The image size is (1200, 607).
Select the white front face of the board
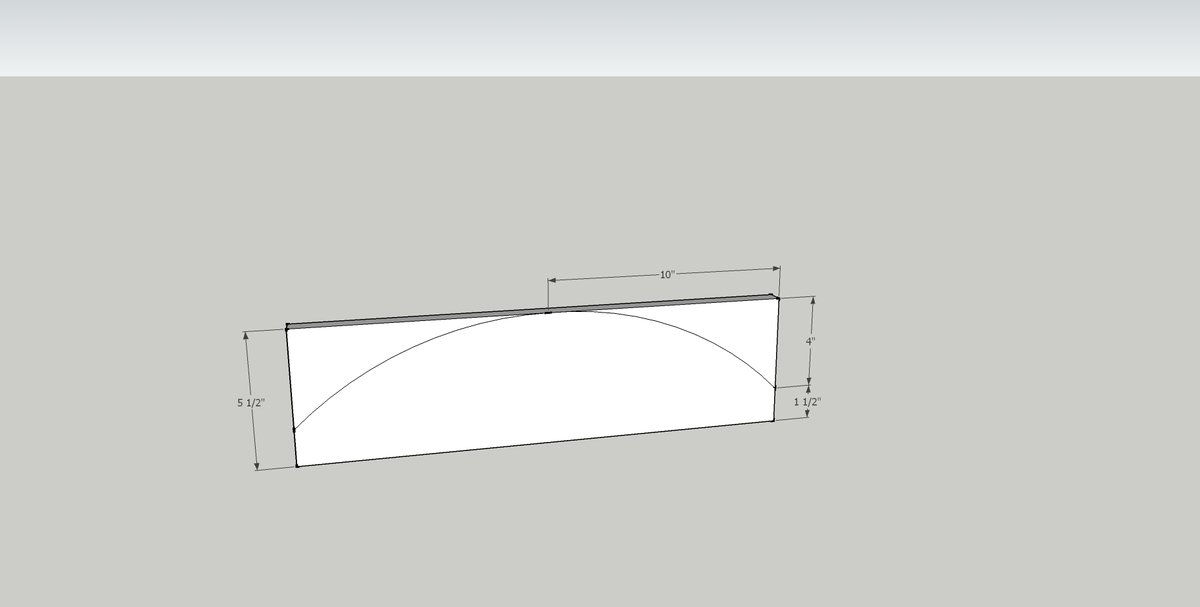click(535, 384)
